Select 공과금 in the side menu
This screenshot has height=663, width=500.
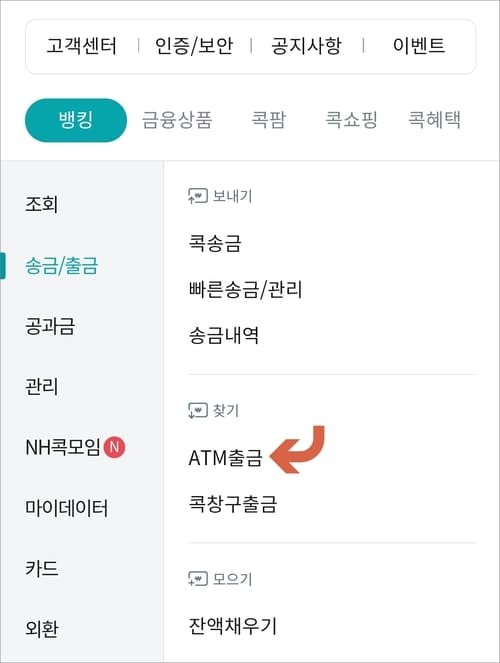50,326
